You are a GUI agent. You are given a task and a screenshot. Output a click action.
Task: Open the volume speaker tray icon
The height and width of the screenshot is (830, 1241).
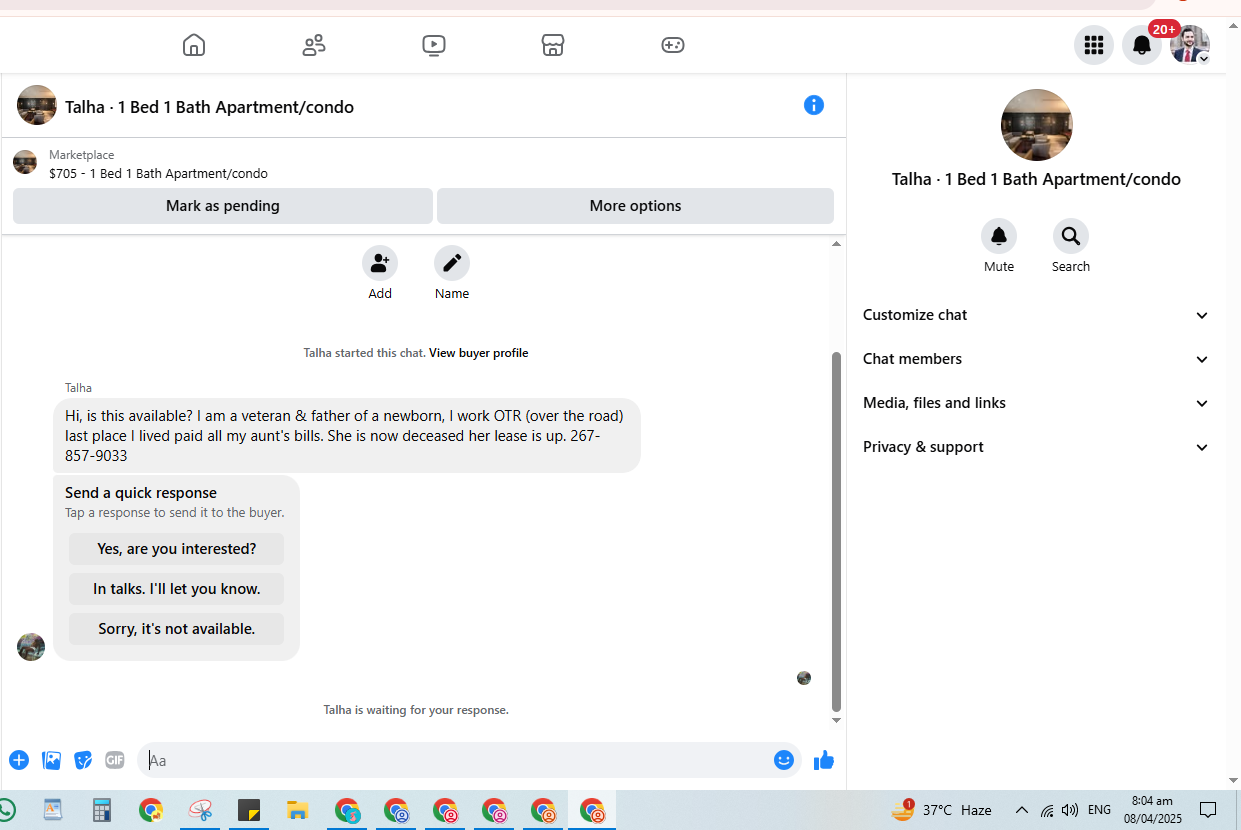(1070, 810)
